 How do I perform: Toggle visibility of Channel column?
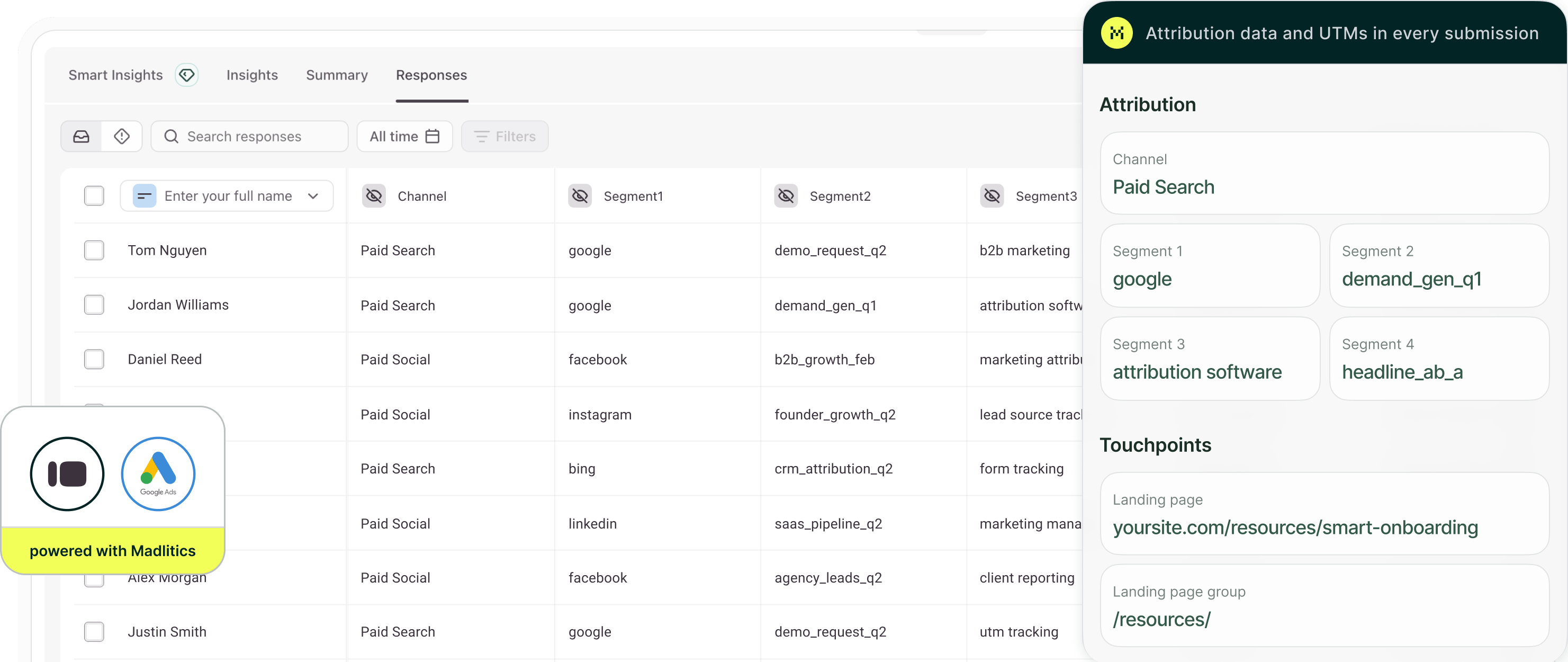point(374,196)
